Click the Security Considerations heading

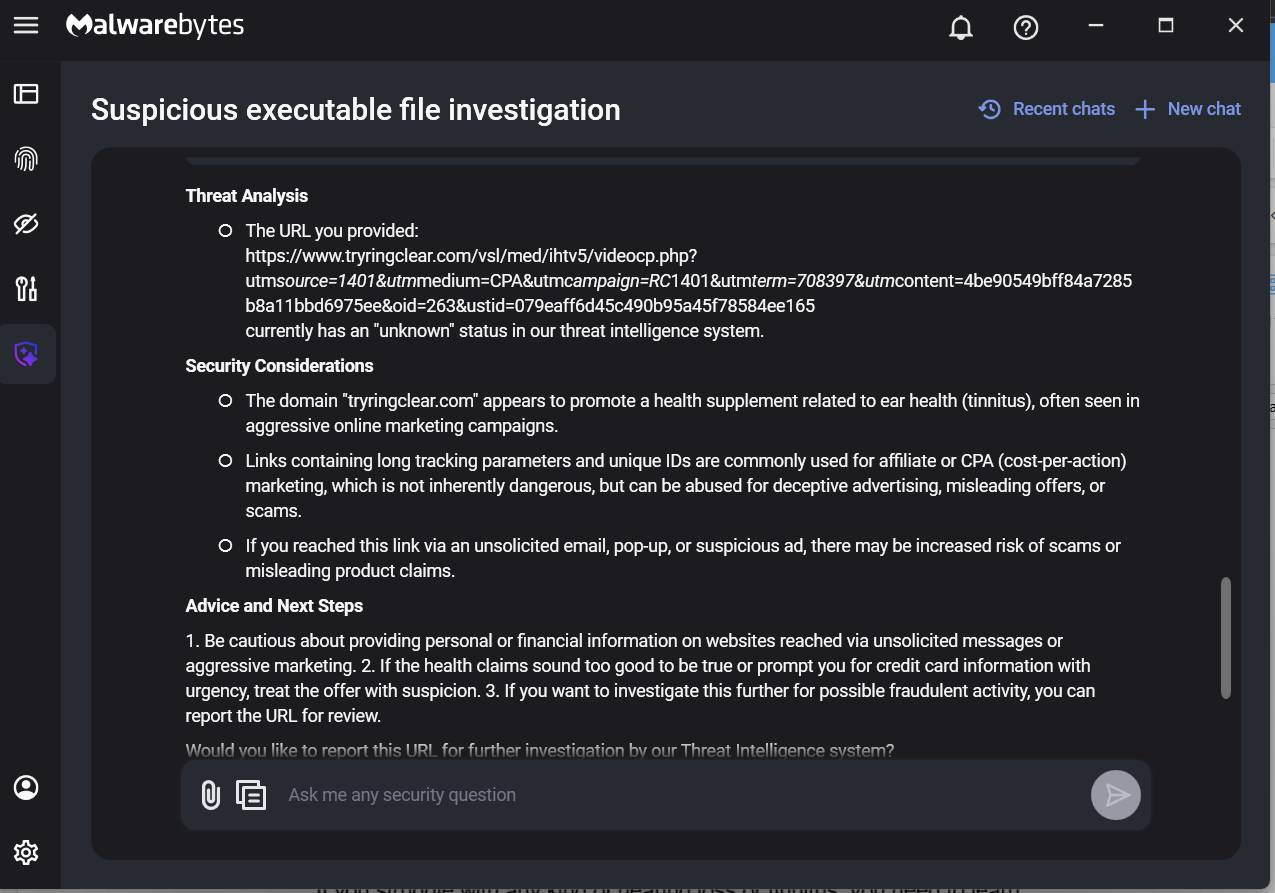coord(279,366)
